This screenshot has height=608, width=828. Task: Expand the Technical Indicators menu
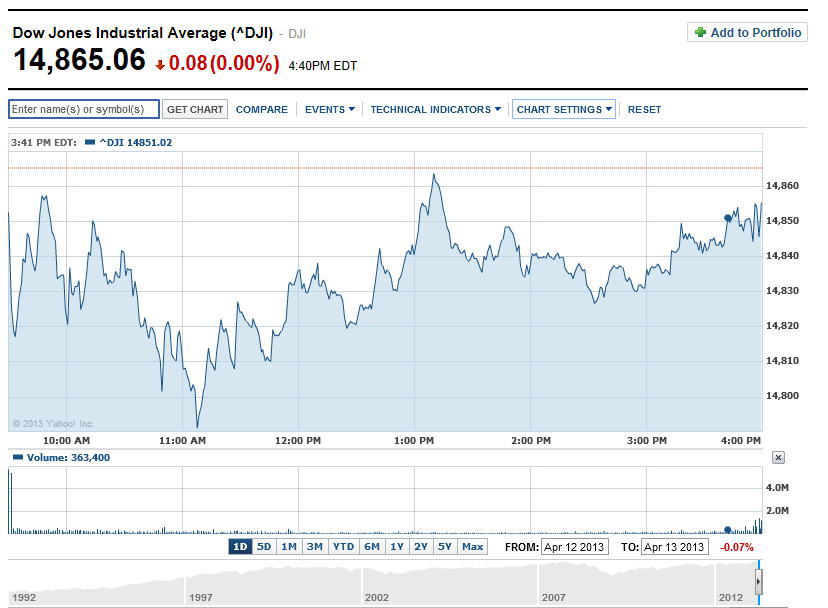pos(435,109)
